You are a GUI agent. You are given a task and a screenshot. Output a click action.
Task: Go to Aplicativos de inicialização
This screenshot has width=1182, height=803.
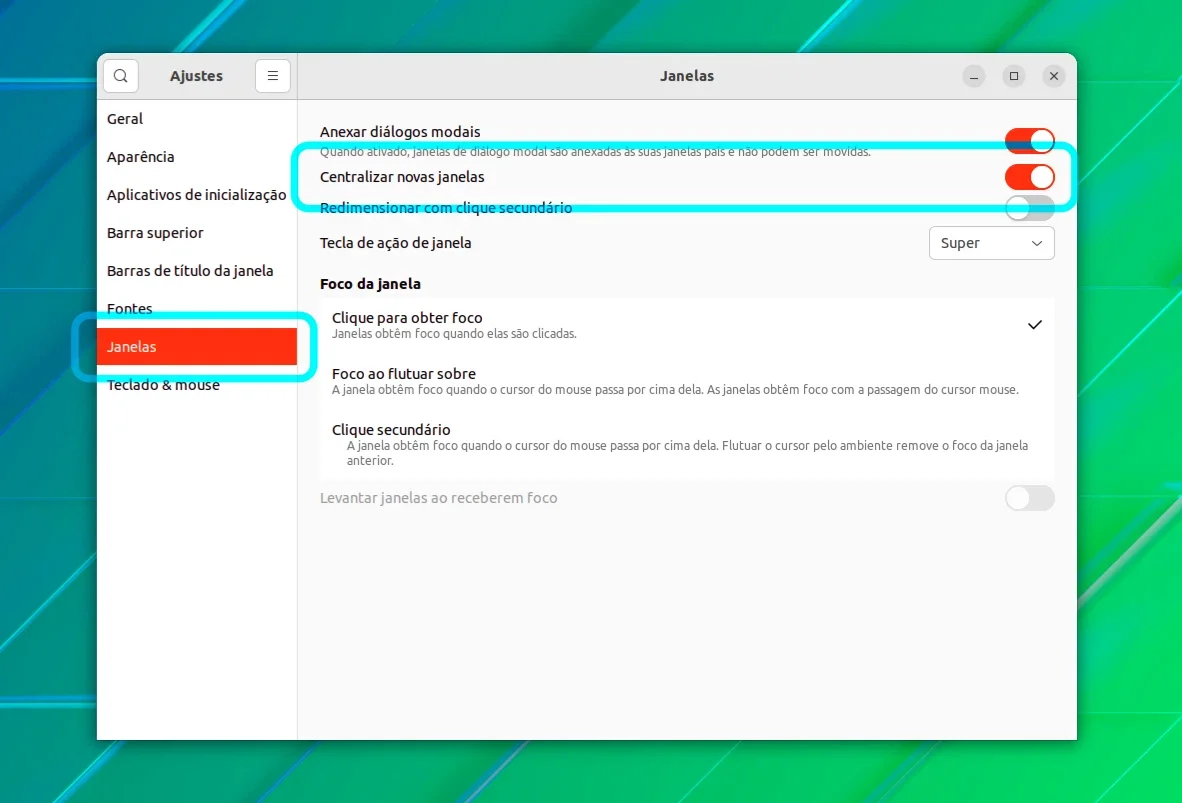coord(197,195)
